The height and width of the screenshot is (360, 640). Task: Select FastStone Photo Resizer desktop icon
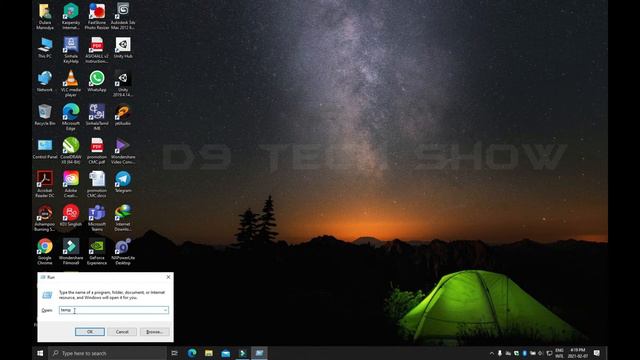(97, 16)
